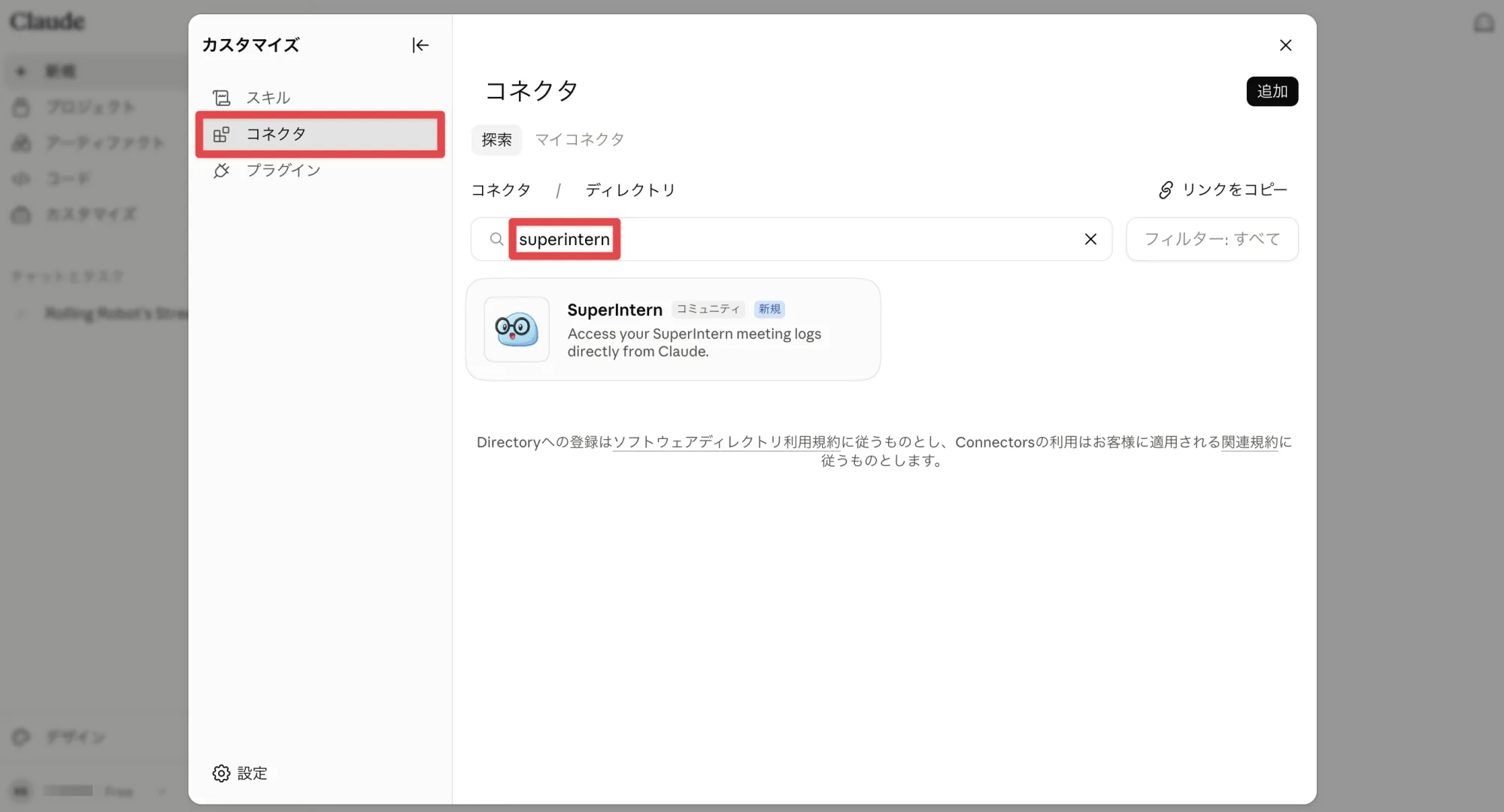Close the customize dialog
Image resolution: width=1504 pixels, height=812 pixels.
[x=1285, y=45]
